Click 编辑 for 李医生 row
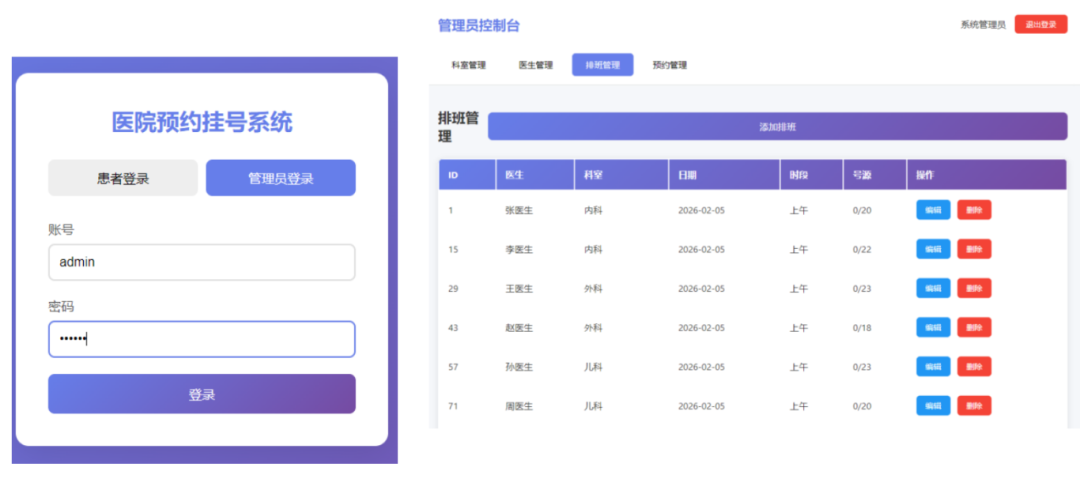This screenshot has height=479, width=1080. [x=933, y=249]
